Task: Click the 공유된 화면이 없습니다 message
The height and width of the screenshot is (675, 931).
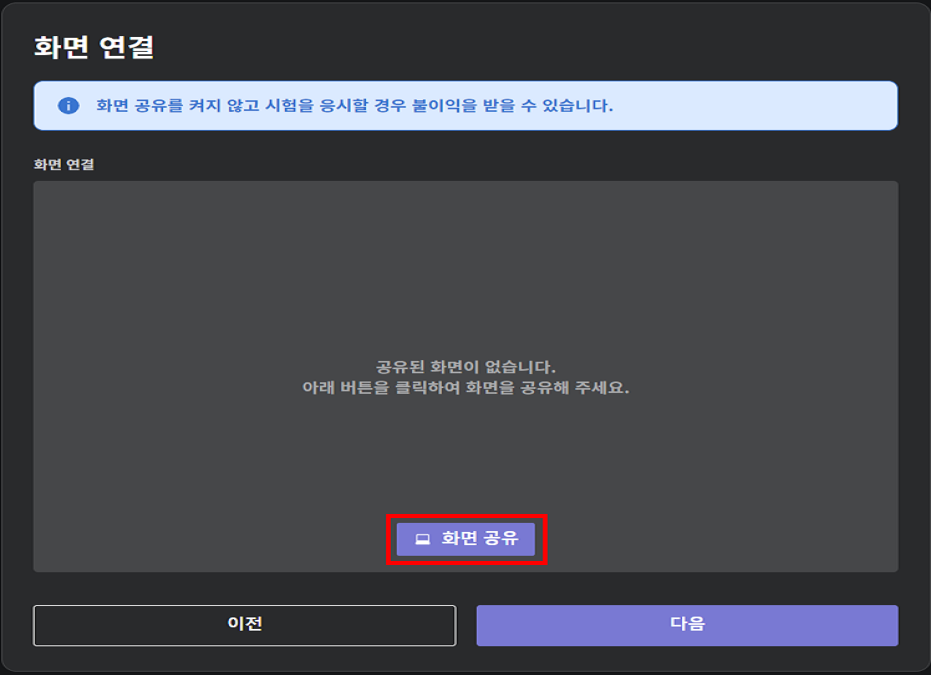Action: [465, 367]
